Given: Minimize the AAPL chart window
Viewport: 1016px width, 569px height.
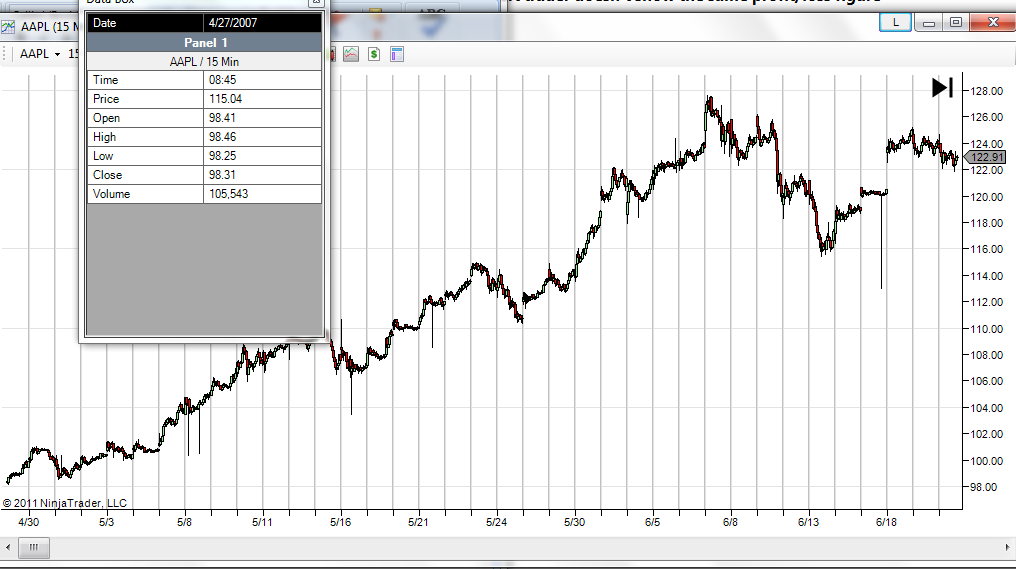Looking at the screenshot, I should [929, 23].
